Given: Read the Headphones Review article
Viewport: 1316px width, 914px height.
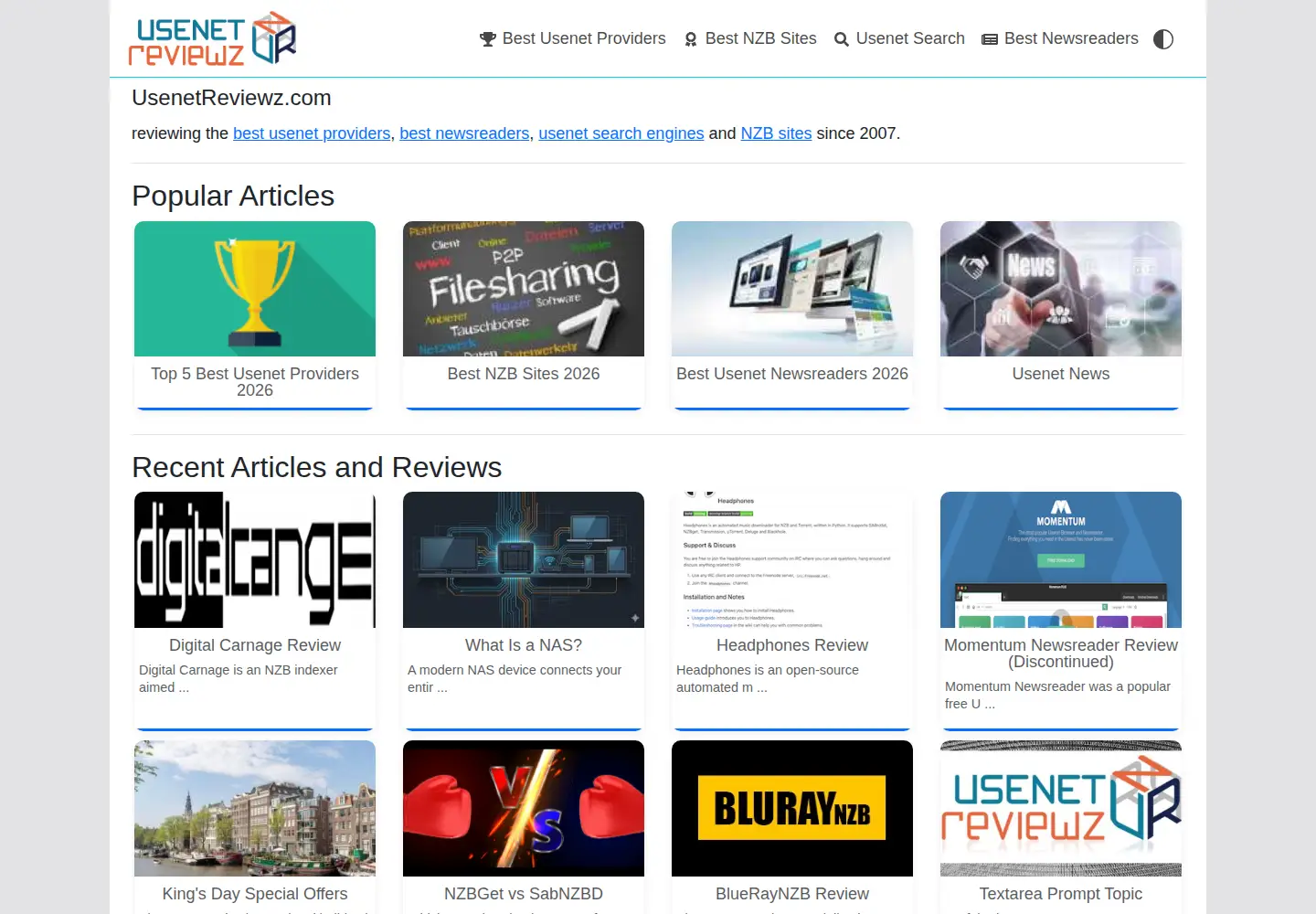Looking at the screenshot, I should coord(792,645).
